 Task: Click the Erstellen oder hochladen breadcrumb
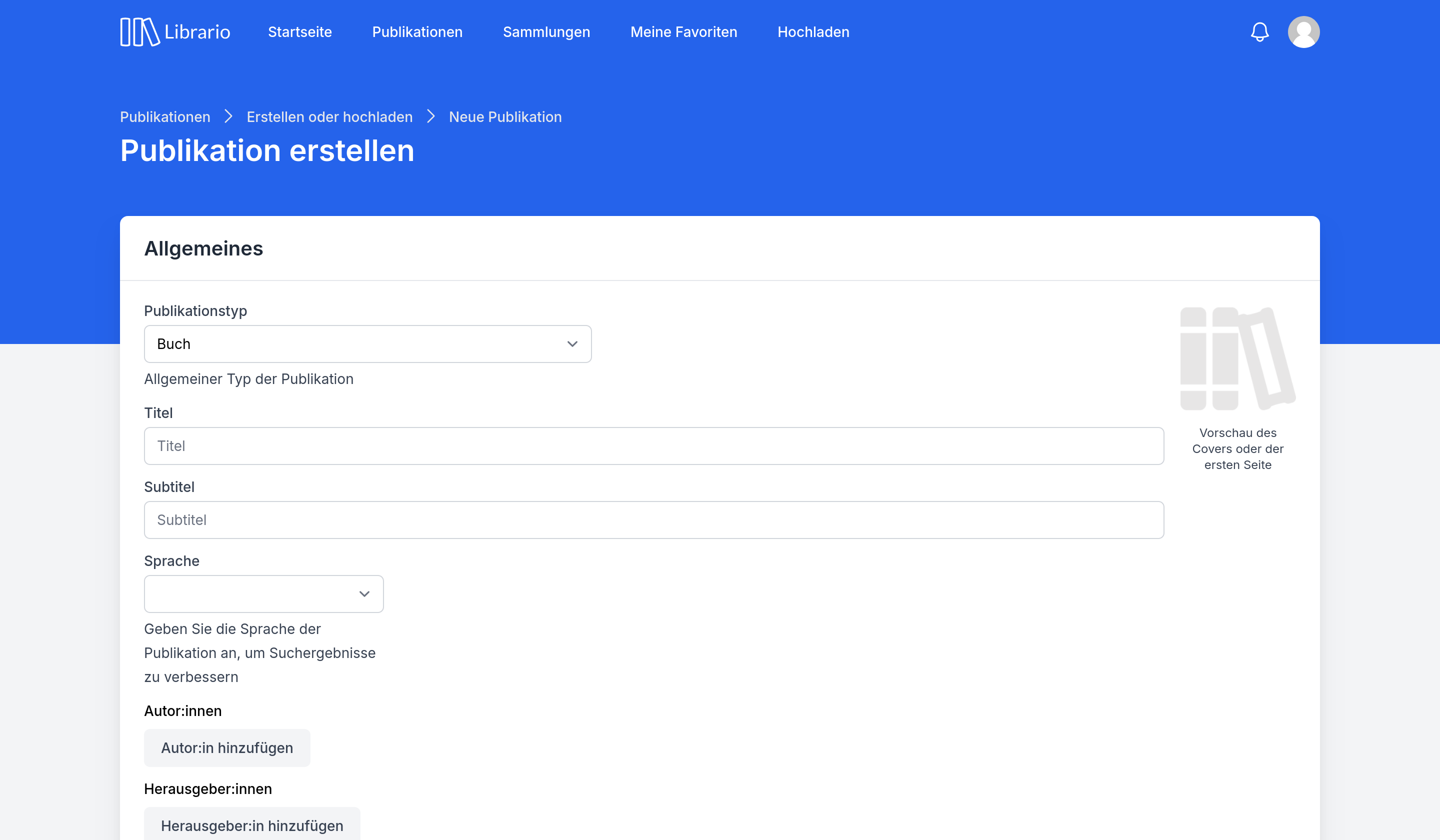[329, 116]
